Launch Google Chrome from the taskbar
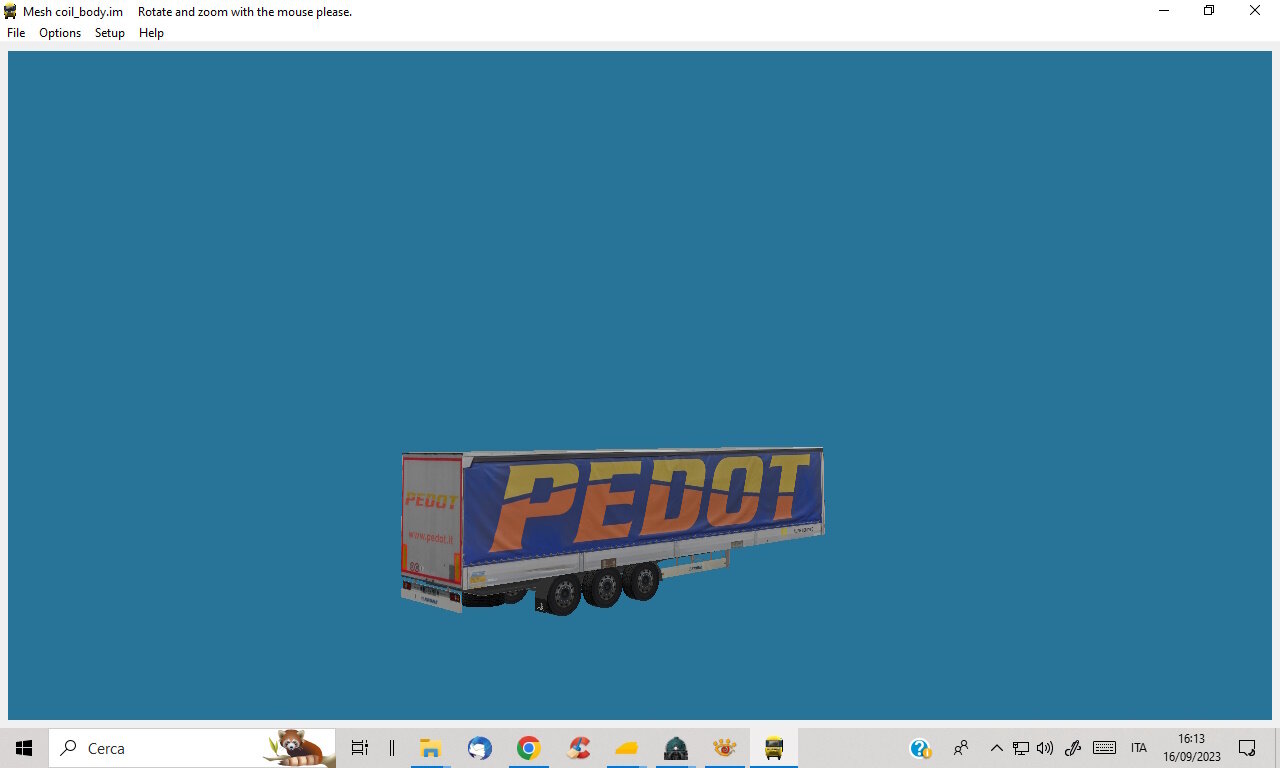The width and height of the screenshot is (1280, 768). (x=529, y=748)
